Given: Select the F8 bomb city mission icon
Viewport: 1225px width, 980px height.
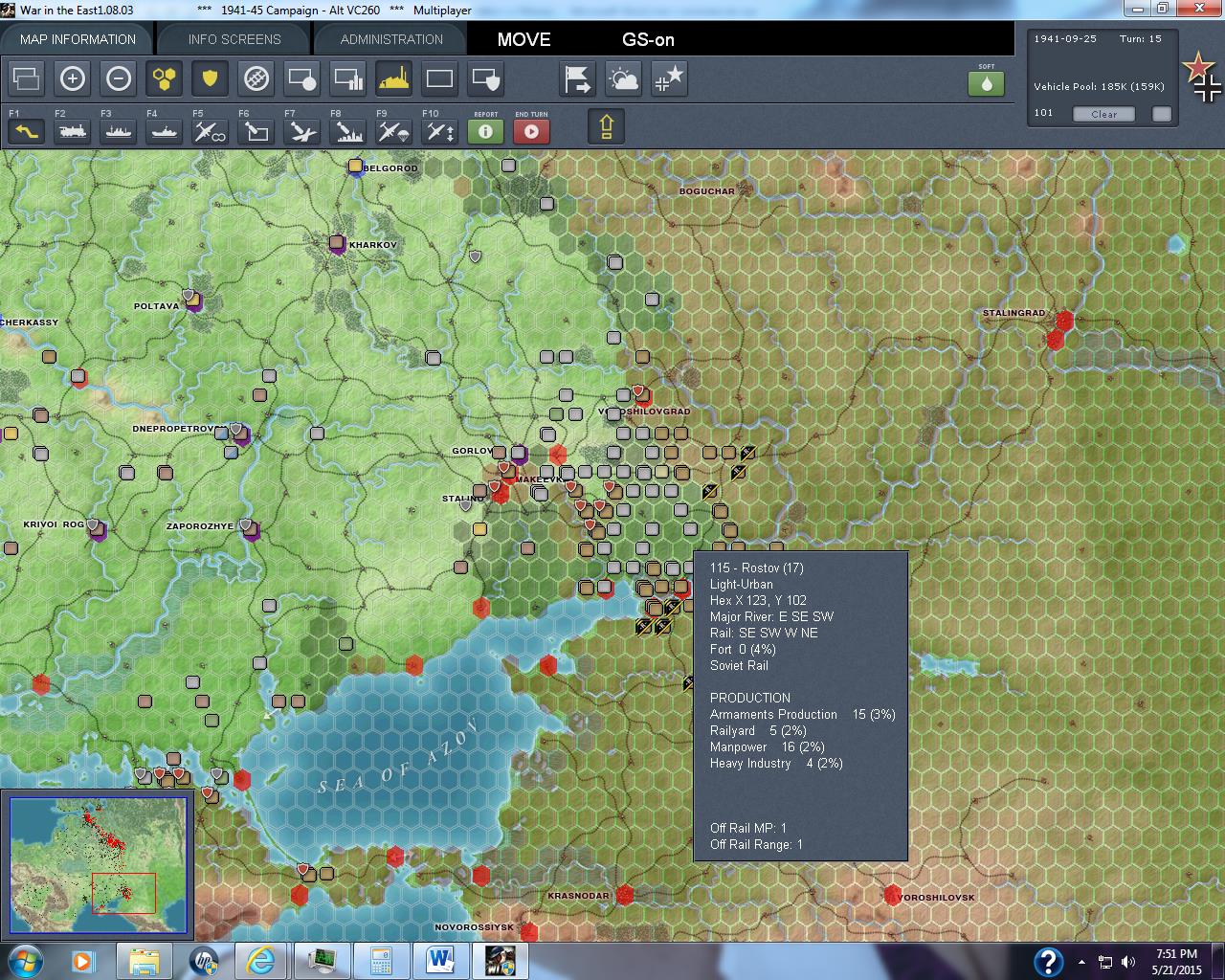Looking at the screenshot, I should [x=346, y=131].
